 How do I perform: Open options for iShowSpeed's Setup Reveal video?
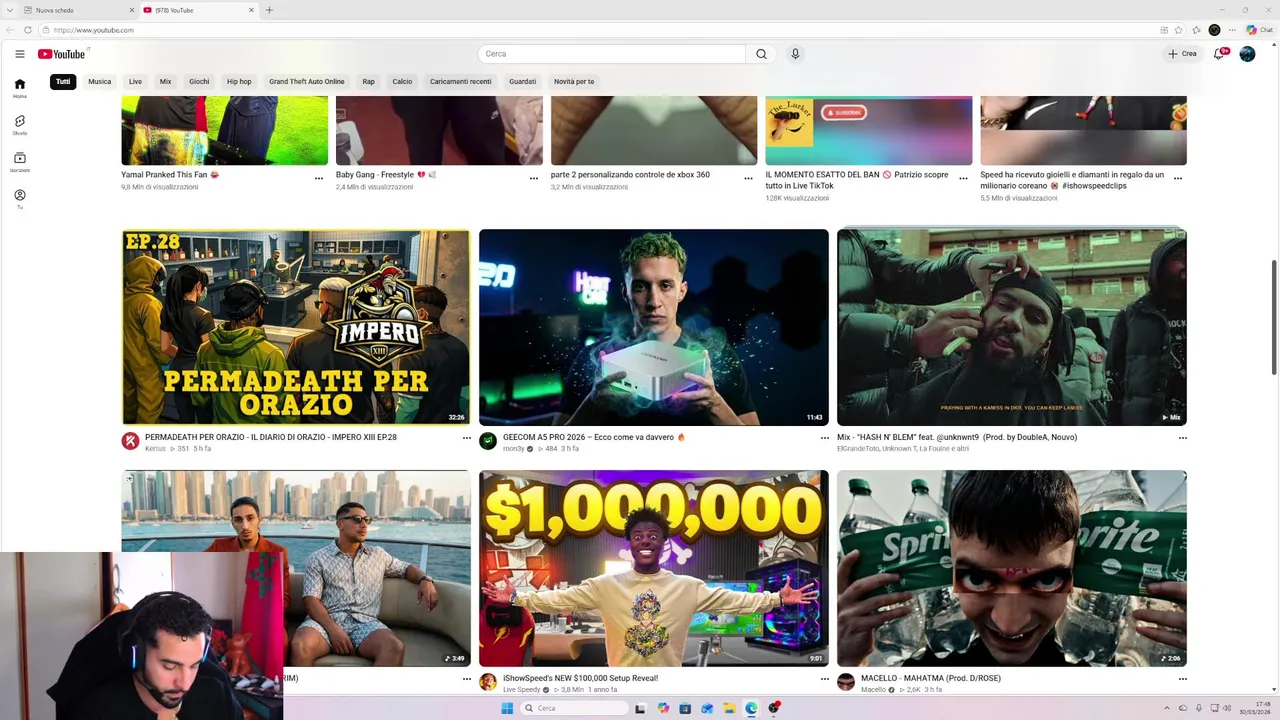[824, 679]
